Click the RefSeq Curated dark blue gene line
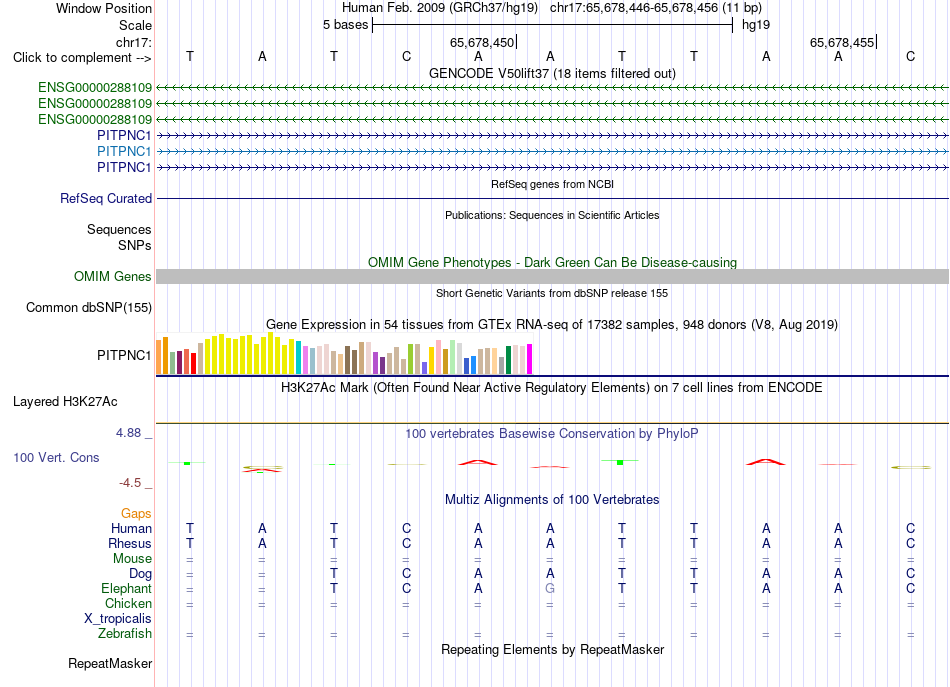Viewport: 950px width, 687px height. tap(552, 198)
